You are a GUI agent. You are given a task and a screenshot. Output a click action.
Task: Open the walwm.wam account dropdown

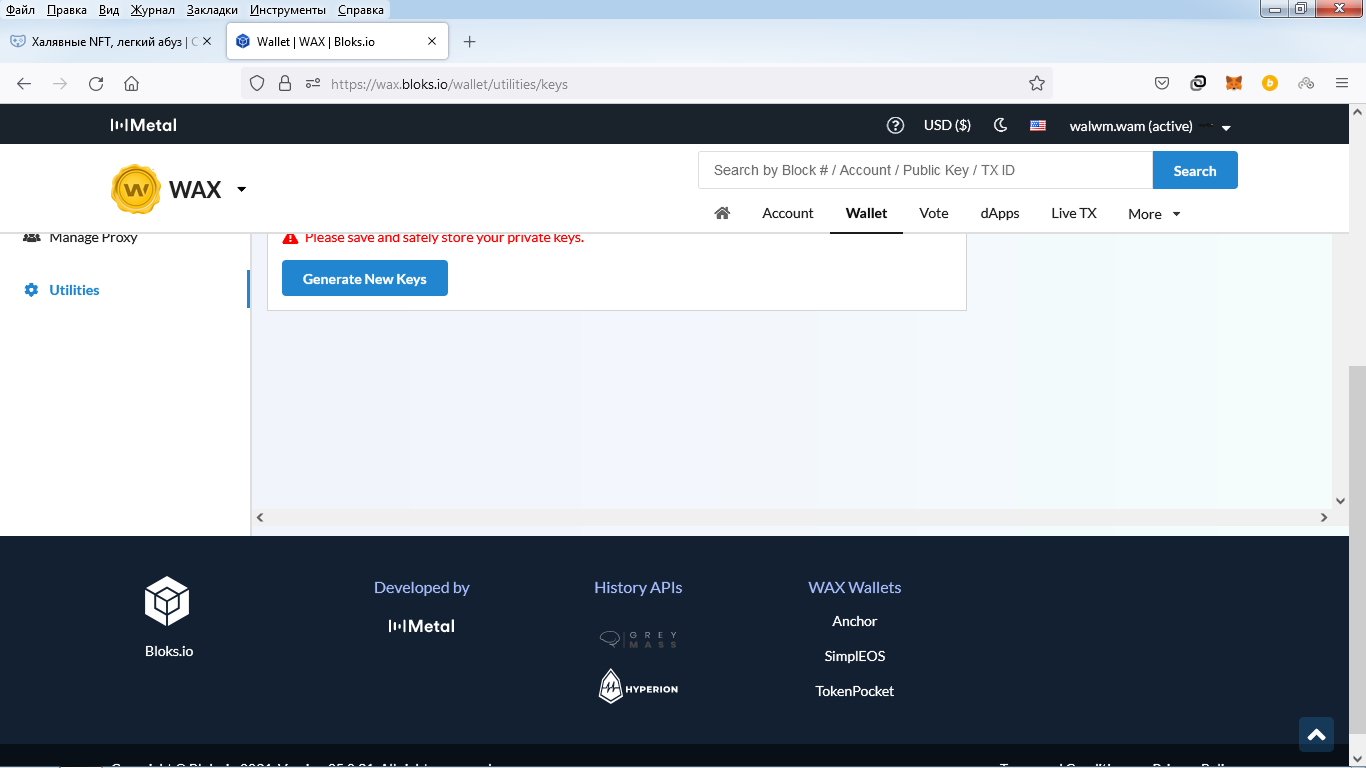[1150, 126]
